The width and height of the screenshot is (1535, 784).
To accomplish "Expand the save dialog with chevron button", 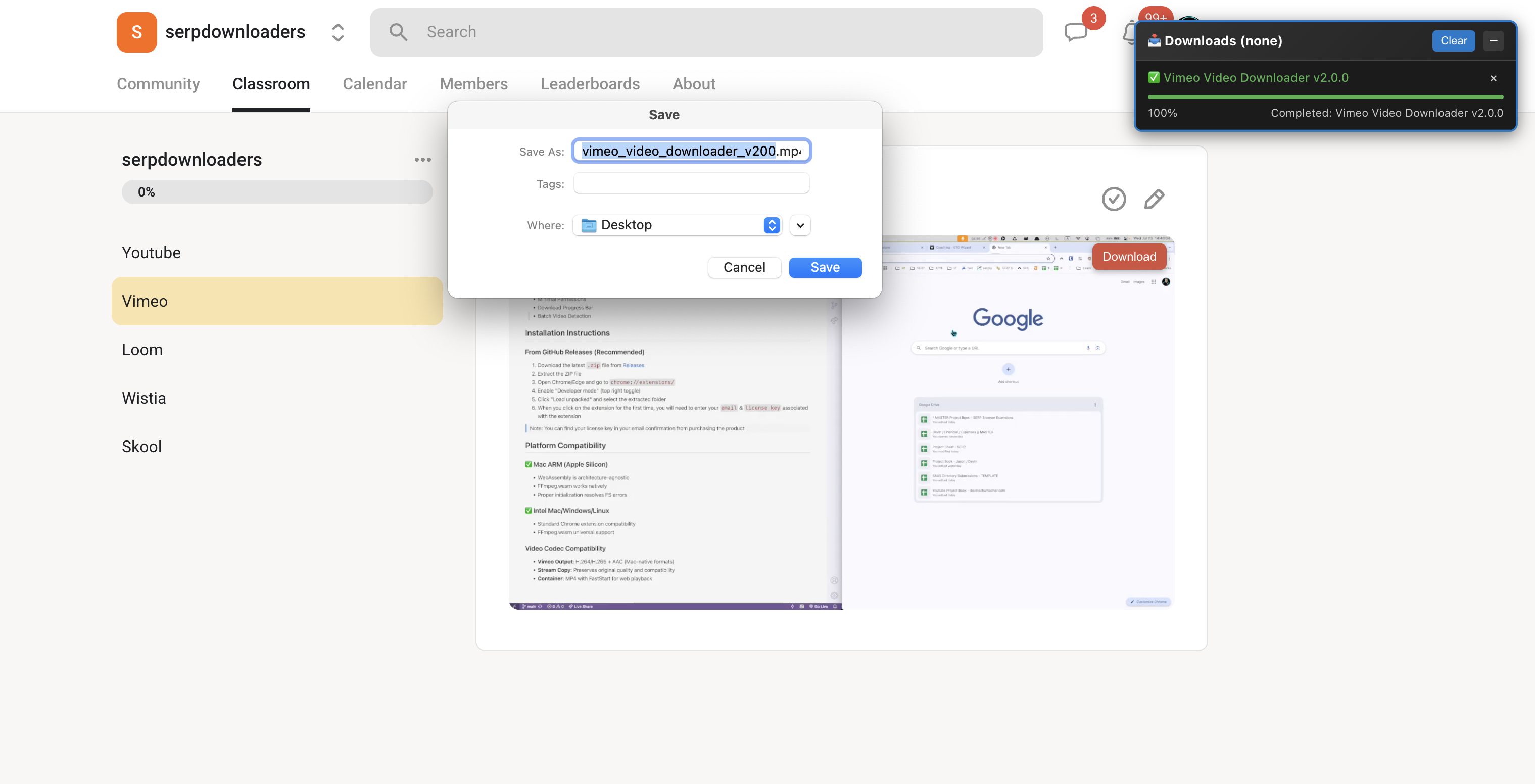I will click(x=800, y=225).
